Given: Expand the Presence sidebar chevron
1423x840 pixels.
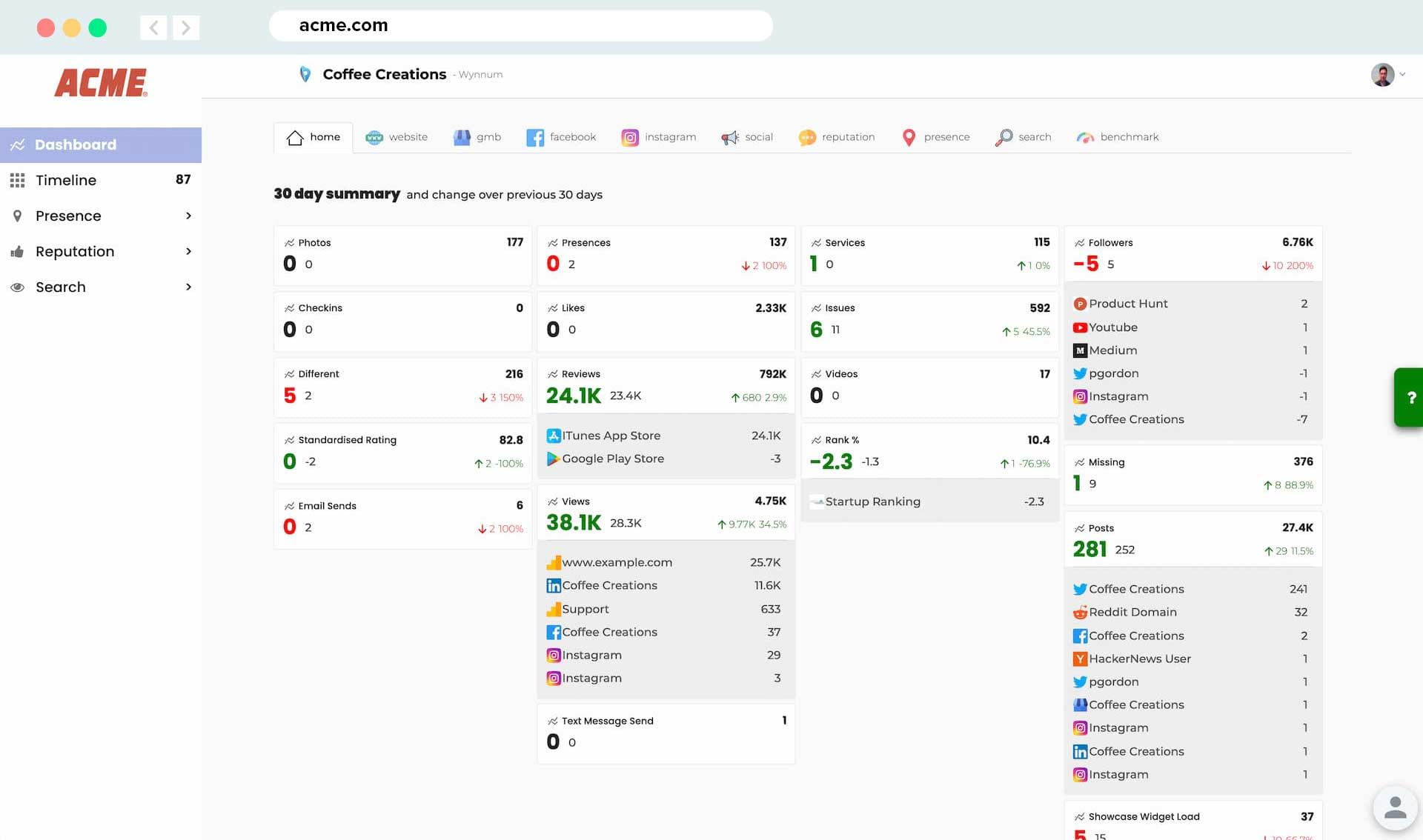Looking at the screenshot, I should pyautogui.click(x=188, y=216).
